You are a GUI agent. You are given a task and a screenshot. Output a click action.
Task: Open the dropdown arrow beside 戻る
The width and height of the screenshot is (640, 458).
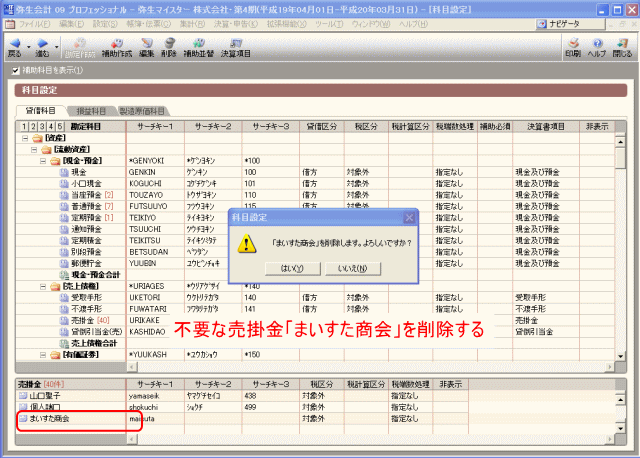29,47
